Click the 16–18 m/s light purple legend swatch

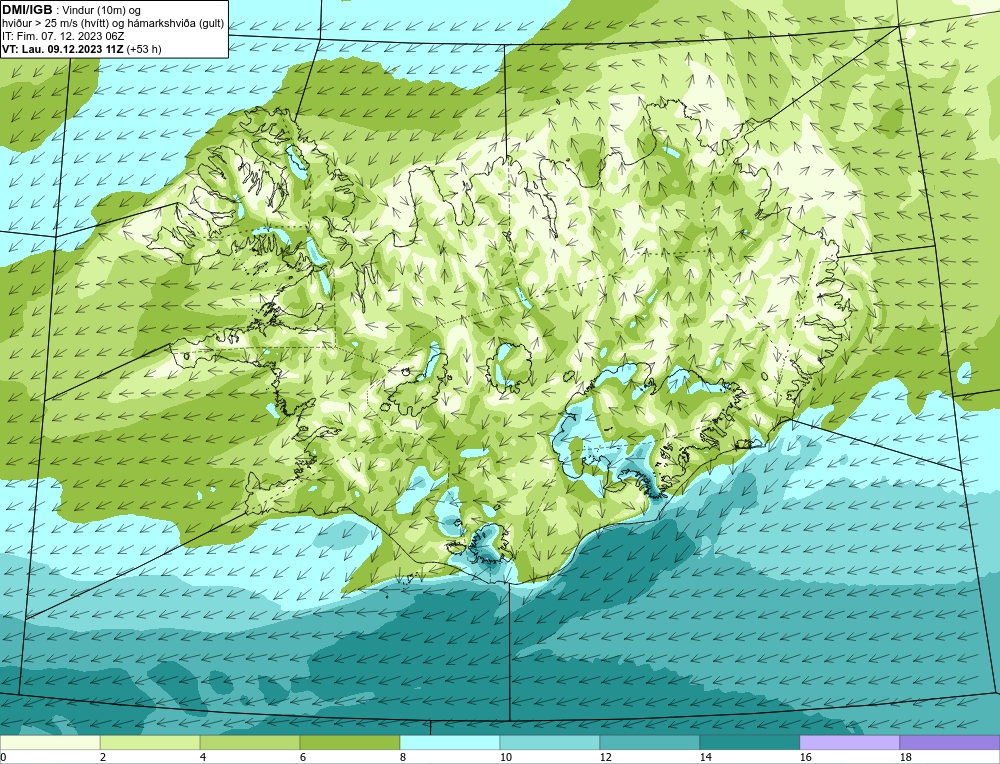click(849, 743)
